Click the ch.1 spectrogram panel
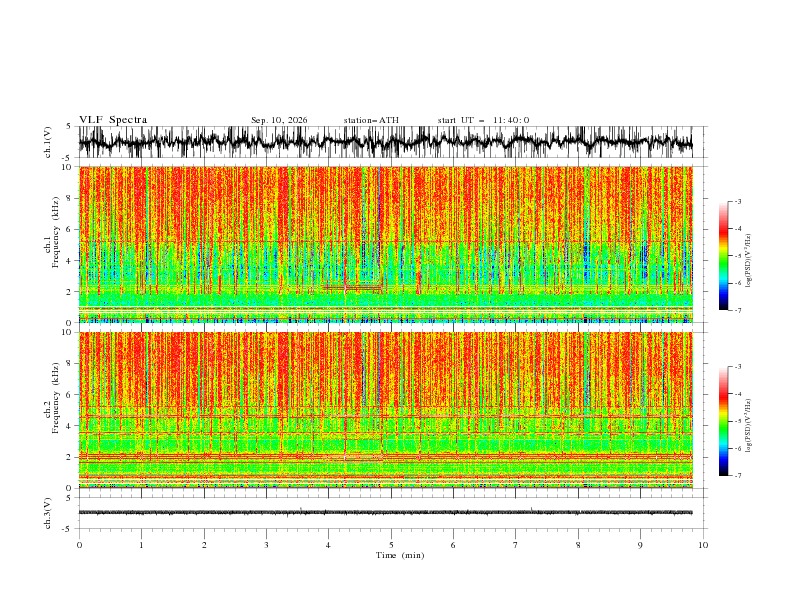The width and height of the screenshot is (792, 612). click(385, 244)
